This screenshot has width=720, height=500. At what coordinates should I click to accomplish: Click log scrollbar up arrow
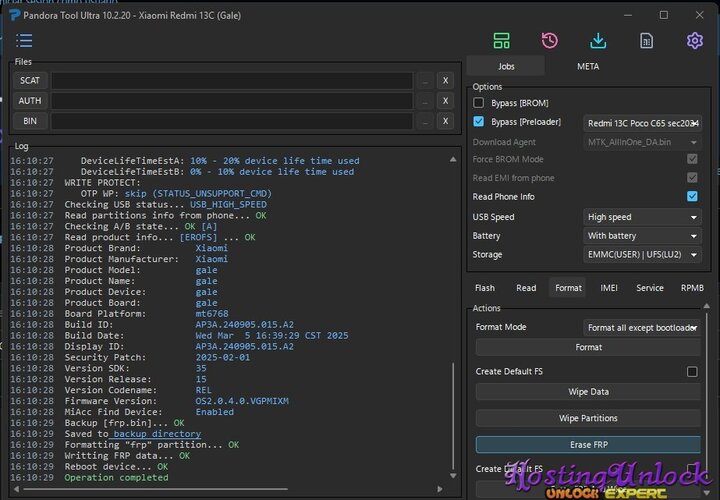coord(453,159)
